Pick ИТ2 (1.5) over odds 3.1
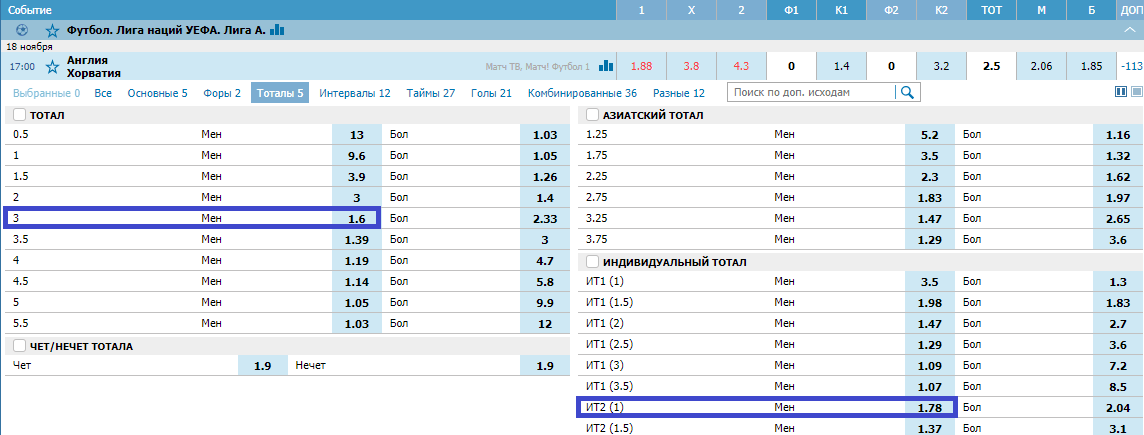 click(x=1118, y=427)
